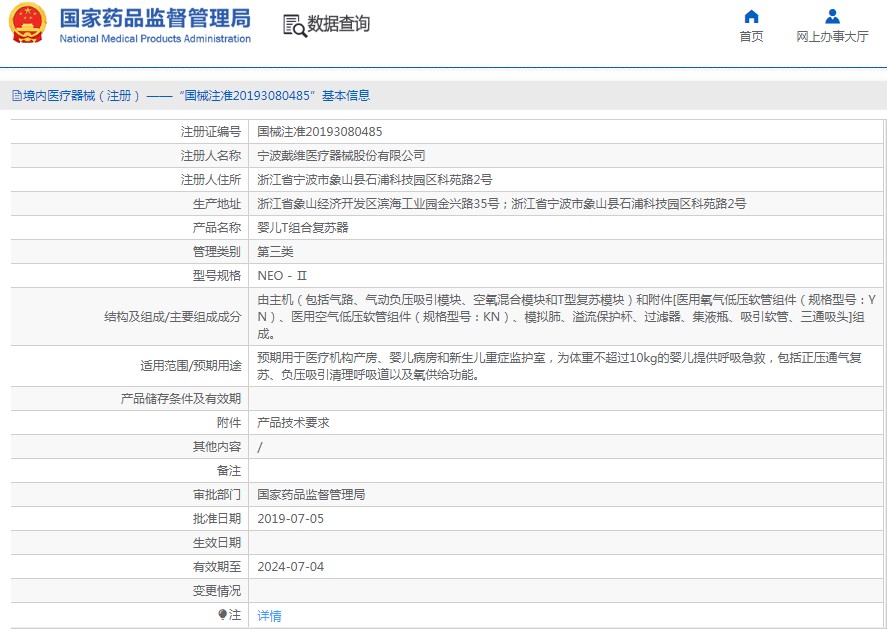Click the 批准日期 row label
Screen dimensions: 887x633
(217, 519)
